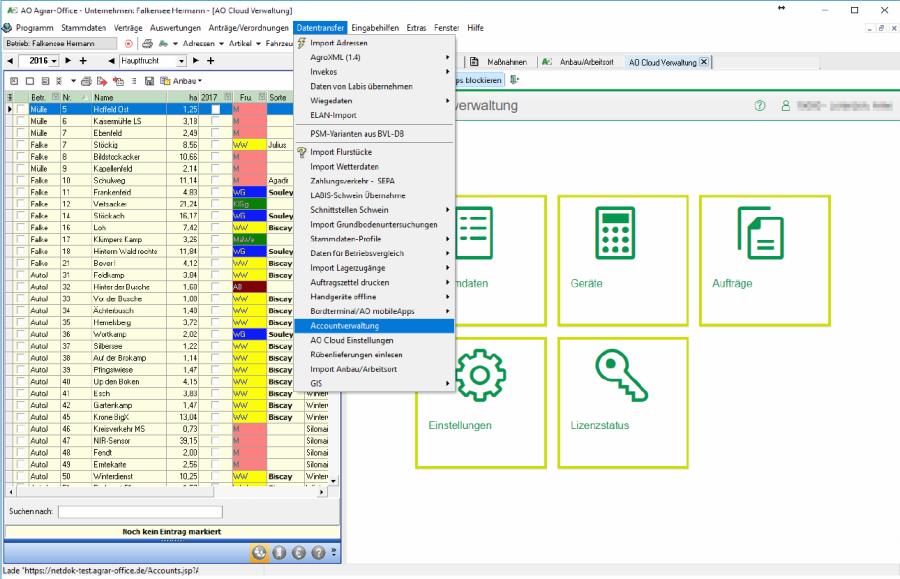This screenshot has height=579, width=900.
Task: Click the euro icon in bottom bar
Action: click(299, 552)
